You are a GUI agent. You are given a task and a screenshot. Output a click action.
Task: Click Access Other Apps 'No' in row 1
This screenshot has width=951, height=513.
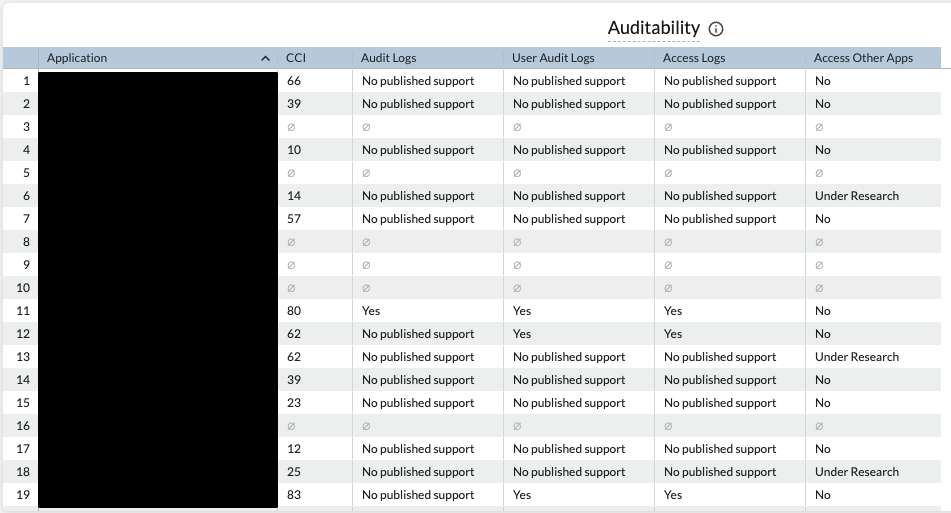[822, 81]
